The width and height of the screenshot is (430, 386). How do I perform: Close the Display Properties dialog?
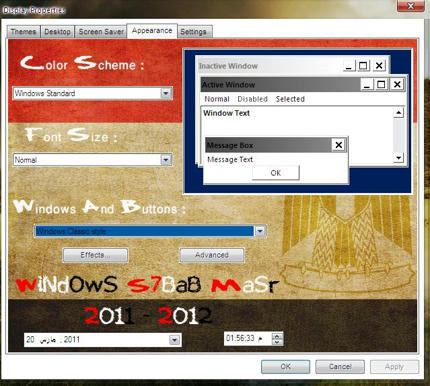pyautogui.click(x=411, y=6)
